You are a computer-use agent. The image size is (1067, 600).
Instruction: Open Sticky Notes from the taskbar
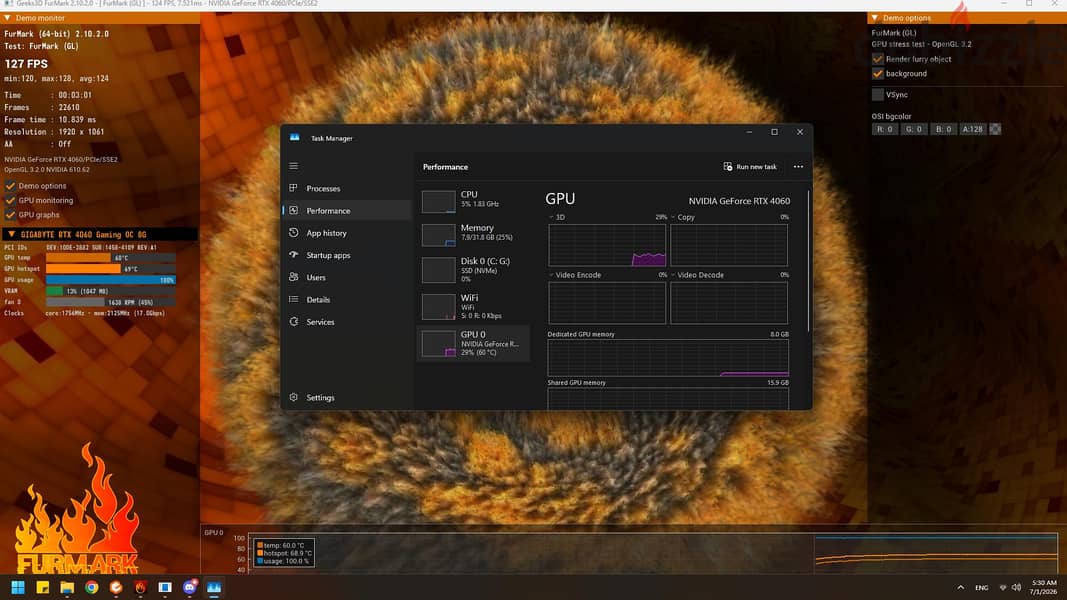(42, 587)
